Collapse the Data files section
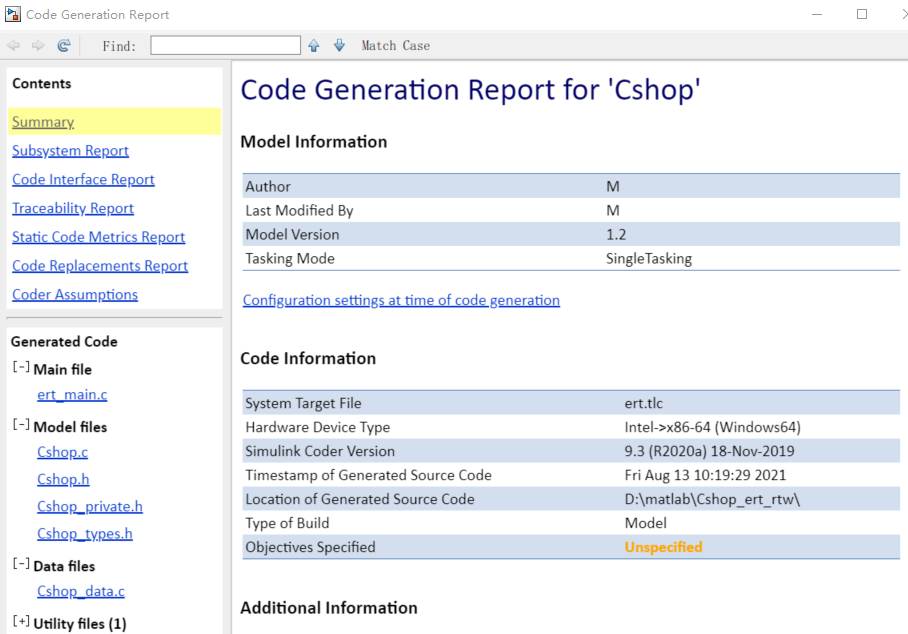Screen dimensions: 908x634 coord(21,565)
